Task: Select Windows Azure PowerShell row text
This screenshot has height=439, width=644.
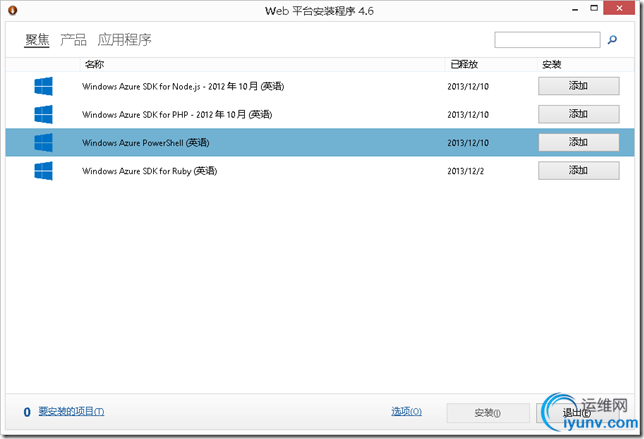Action: point(146,143)
